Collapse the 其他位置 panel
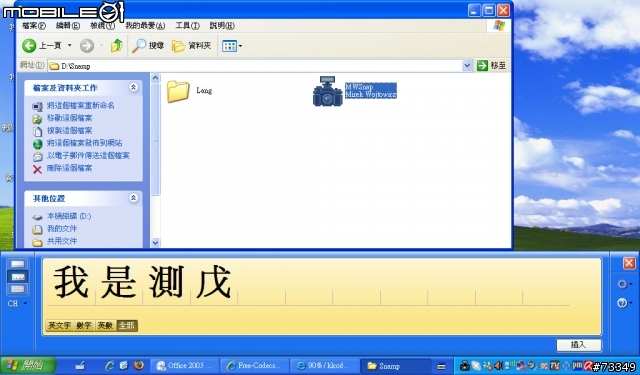This screenshot has height=375, width=640. click(x=133, y=198)
